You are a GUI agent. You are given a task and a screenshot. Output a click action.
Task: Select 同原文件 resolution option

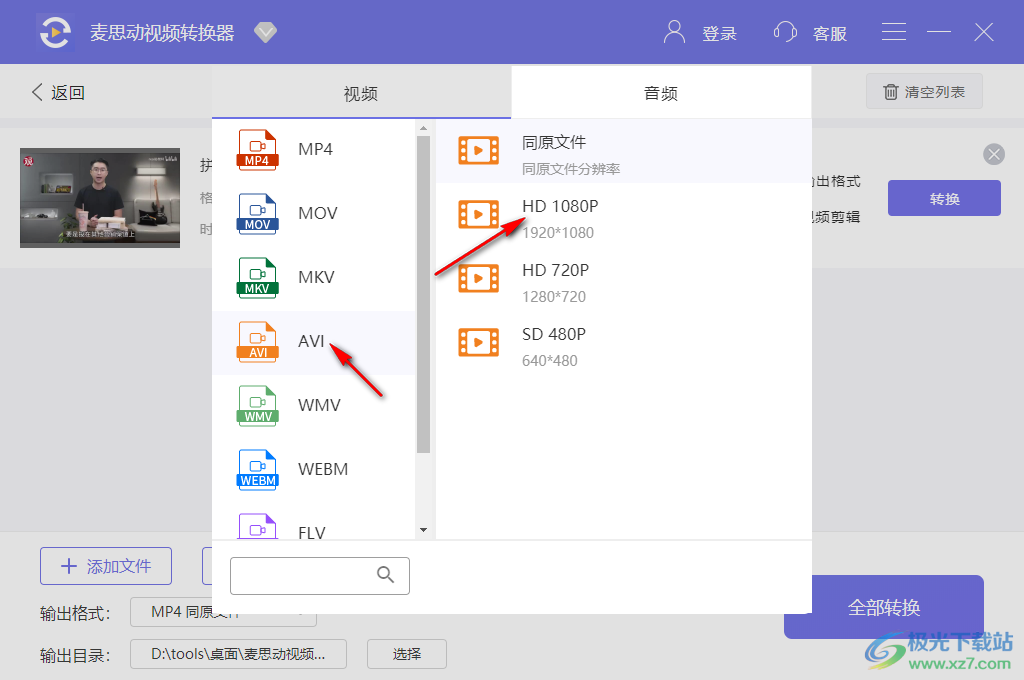pos(624,152)
